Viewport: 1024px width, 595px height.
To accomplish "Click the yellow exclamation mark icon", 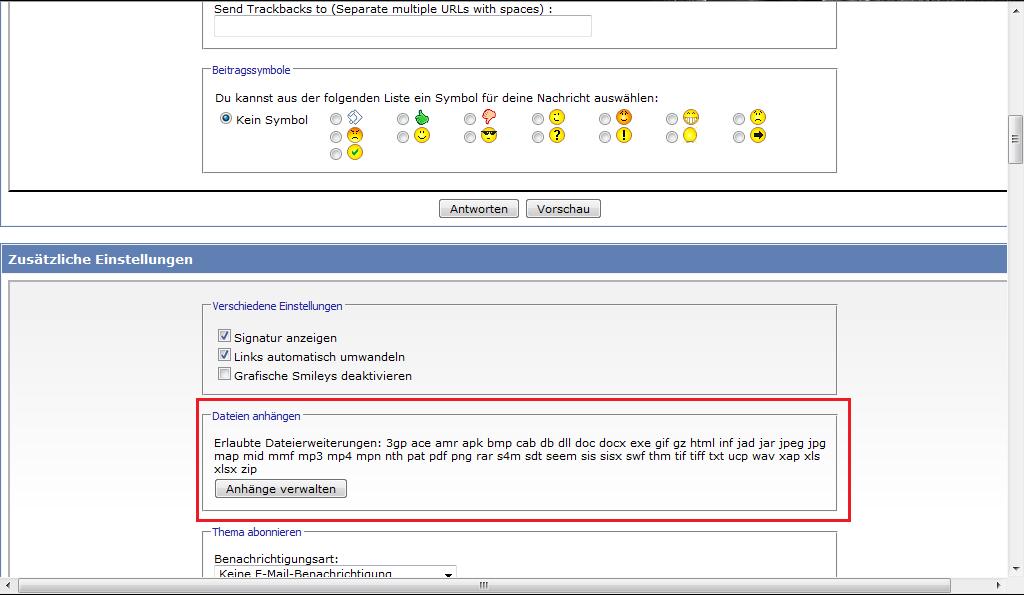I will [624, 136].
